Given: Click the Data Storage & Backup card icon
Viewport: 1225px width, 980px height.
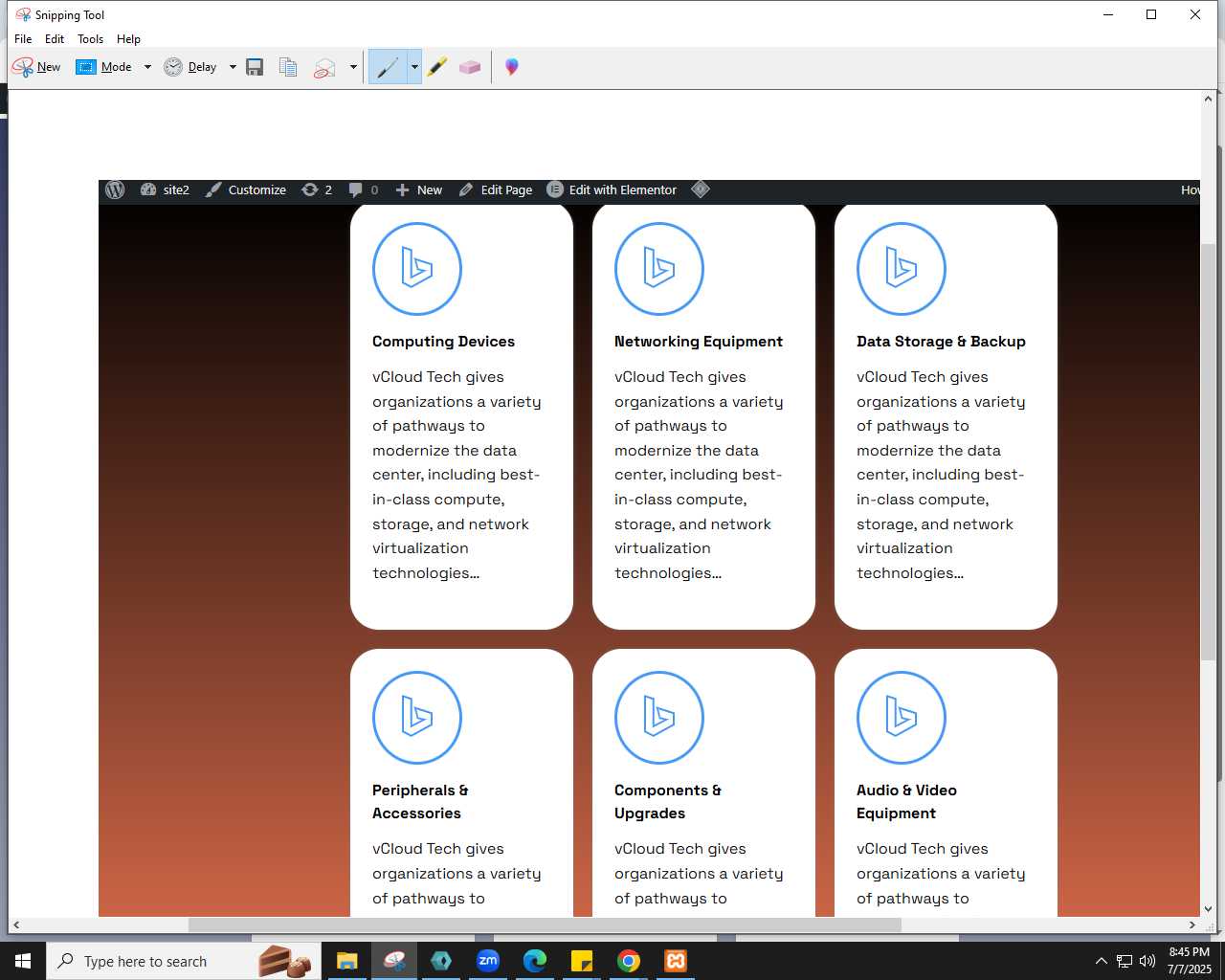Looking at the screenshot, I should coord(902,269).
